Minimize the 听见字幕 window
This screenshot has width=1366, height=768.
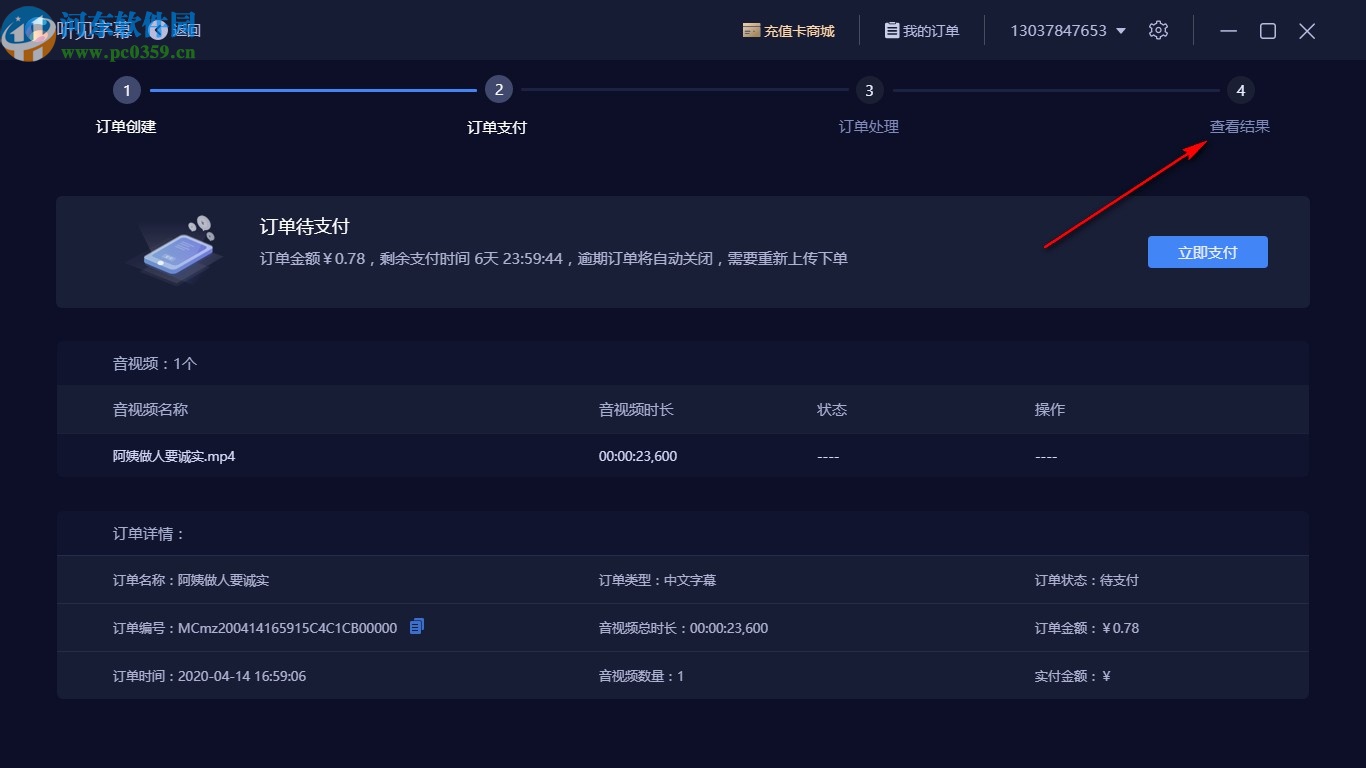point(1229,31)
